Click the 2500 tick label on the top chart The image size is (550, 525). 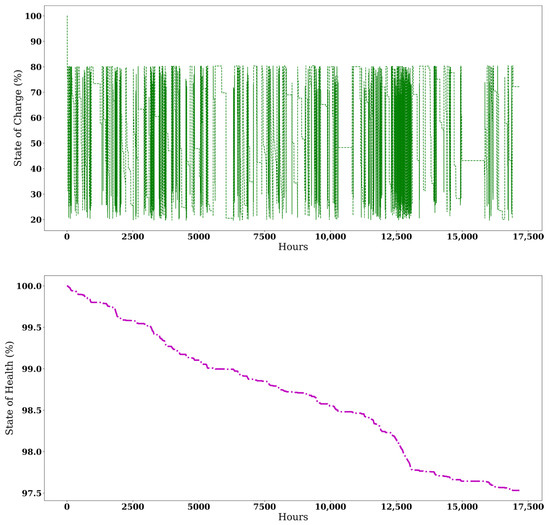[x=133, y=237]
